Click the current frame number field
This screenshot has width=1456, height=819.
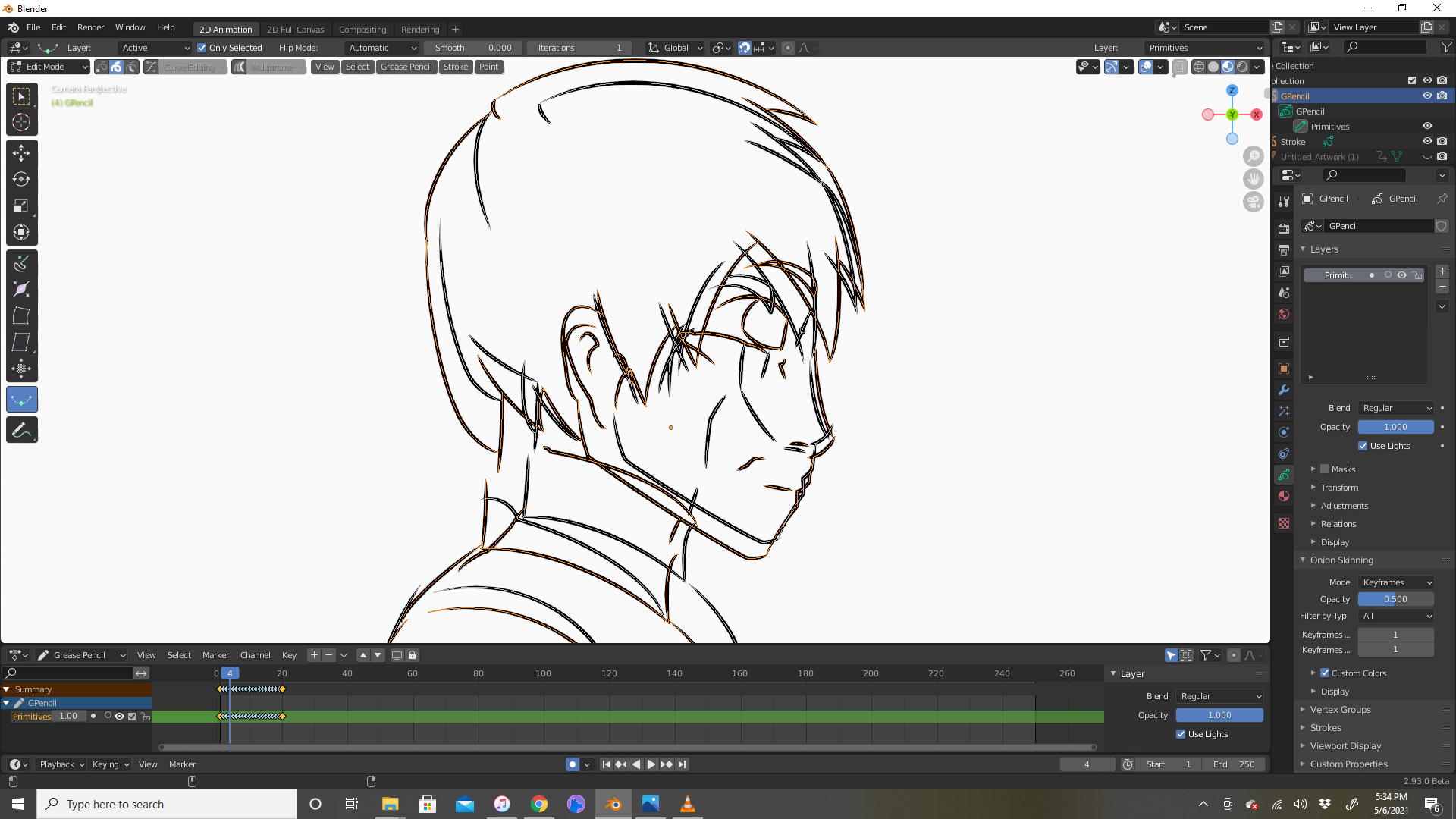click(x=1087, y=764)
